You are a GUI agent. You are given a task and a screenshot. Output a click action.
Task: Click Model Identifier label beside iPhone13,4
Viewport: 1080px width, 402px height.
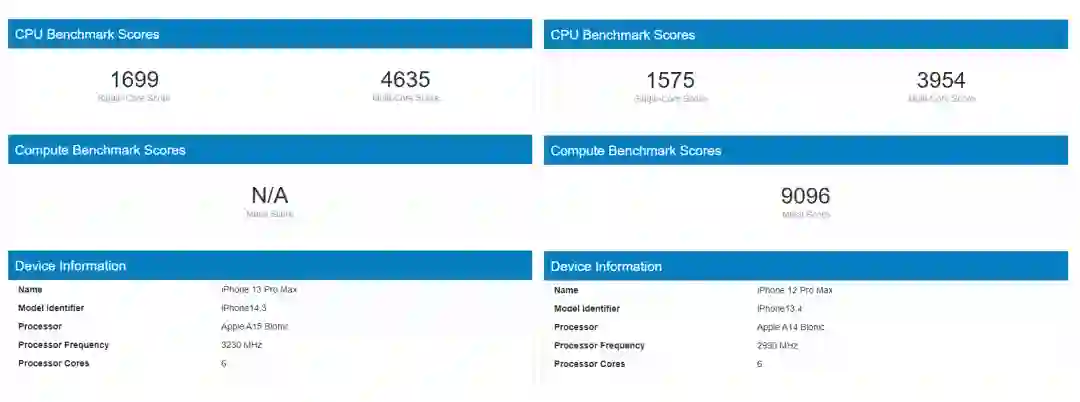click(x=587, y=309)
